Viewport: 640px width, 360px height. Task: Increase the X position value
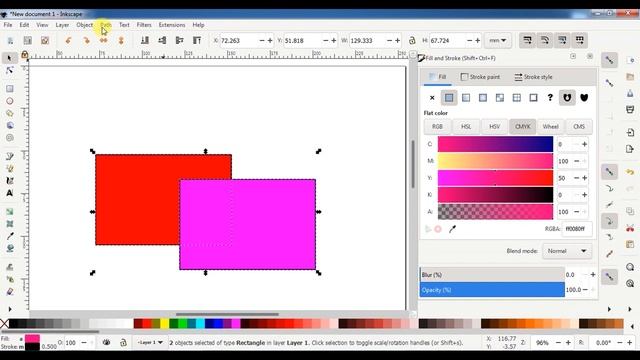pos(270,40)
